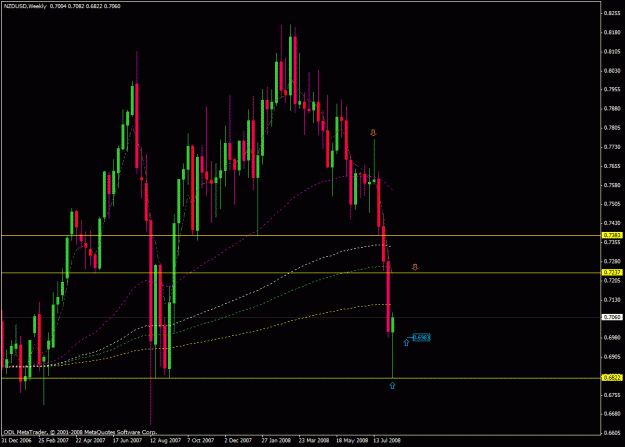Click the 0.6680 price axis label
This screenshot has width=625, height=447.
tap(612, 414)
